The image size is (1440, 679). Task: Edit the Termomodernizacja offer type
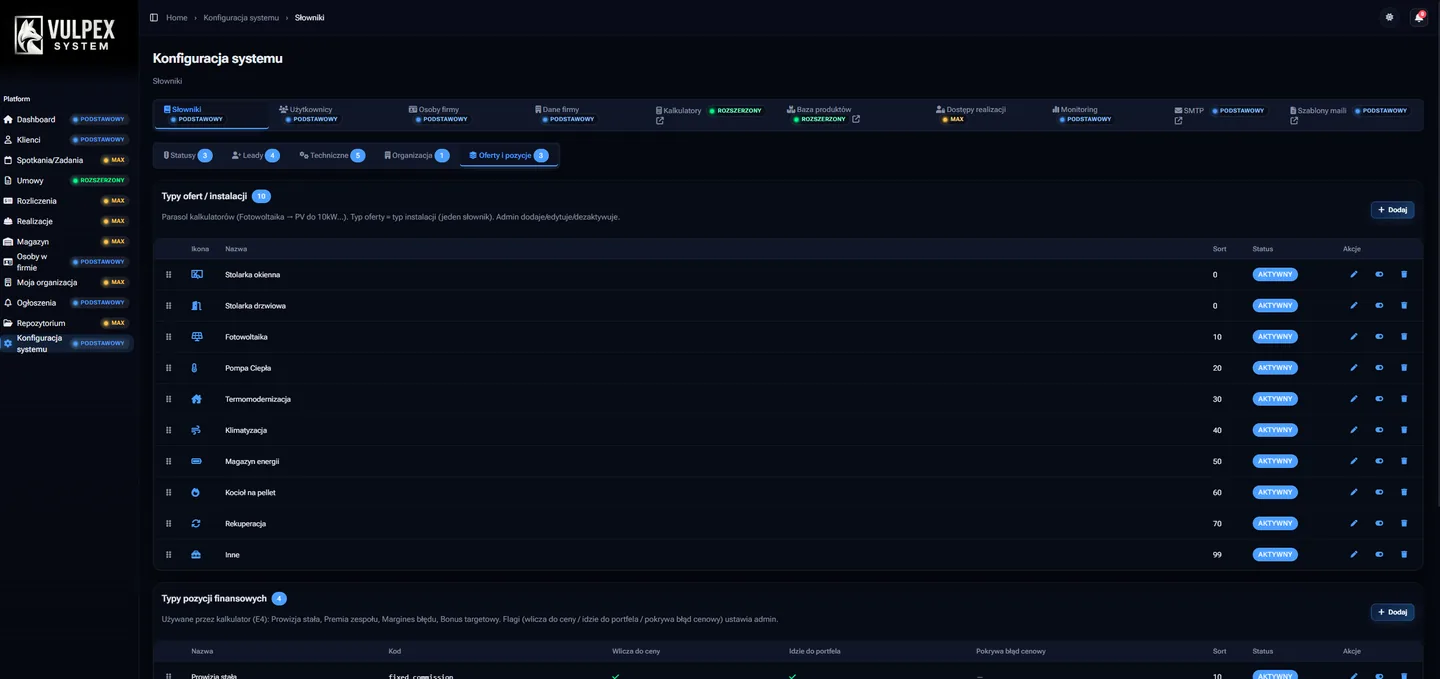click(x=1354, y=399)
